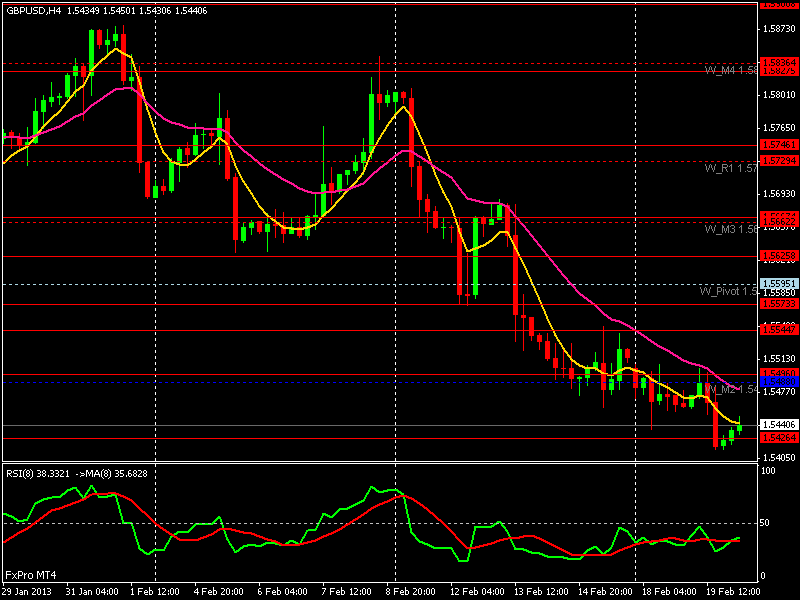Screen dimensions: 800x600
Task: Click the 19 Feb 12:00 time label
Action: pyautogui.click(x=733, y=592)
